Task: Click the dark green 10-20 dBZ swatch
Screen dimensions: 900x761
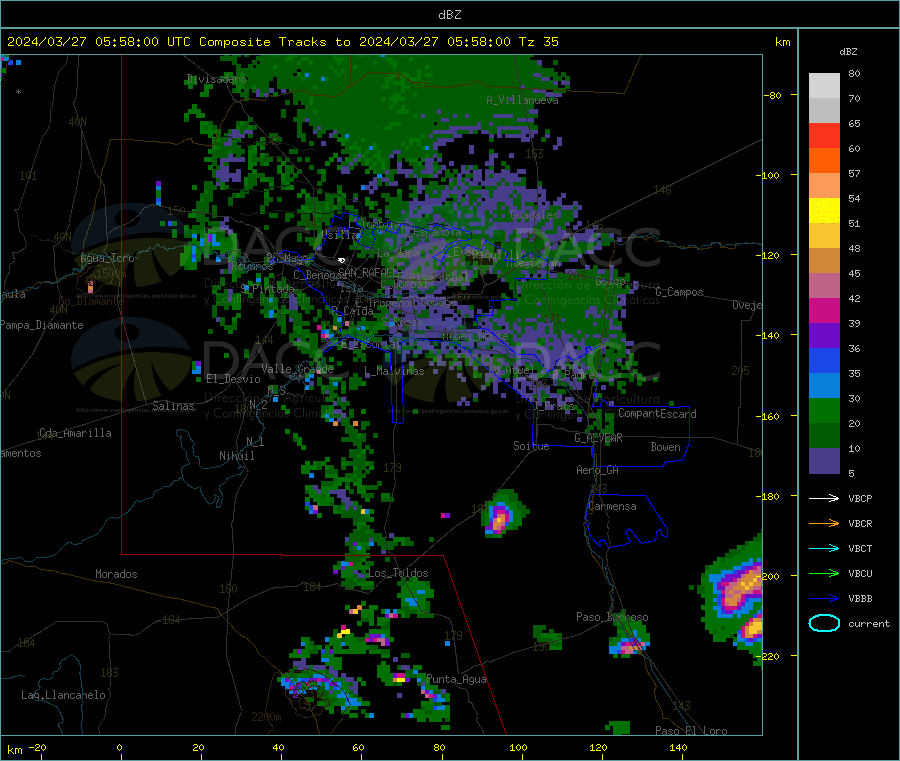Action: point(824,436)
